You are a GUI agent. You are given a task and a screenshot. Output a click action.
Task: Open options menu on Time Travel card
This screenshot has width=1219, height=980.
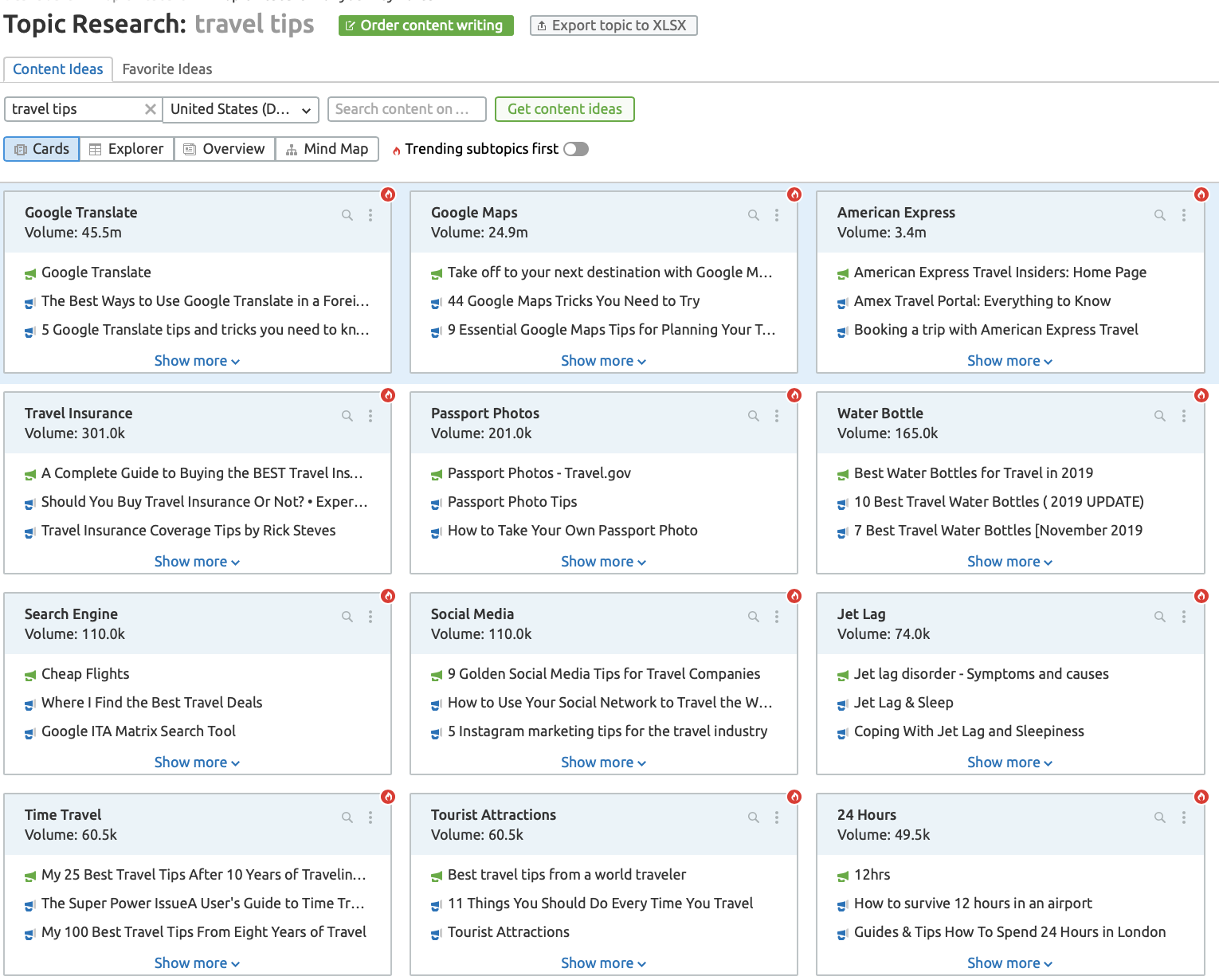tap(370, 817)
